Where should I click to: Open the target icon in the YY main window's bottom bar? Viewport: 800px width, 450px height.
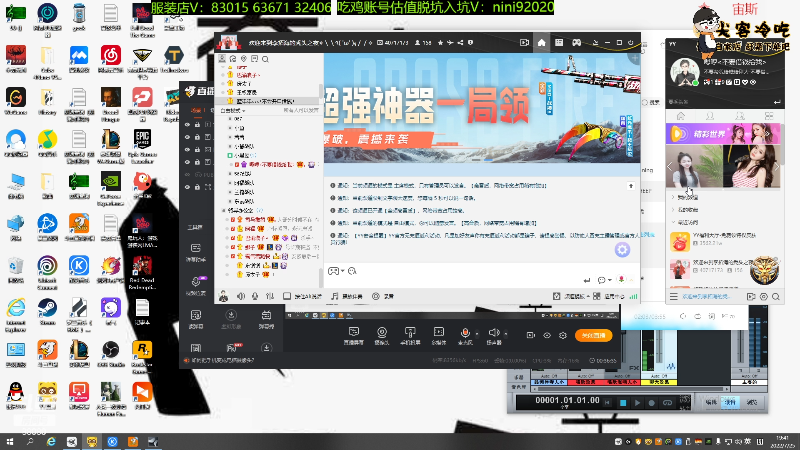point(764,296)
